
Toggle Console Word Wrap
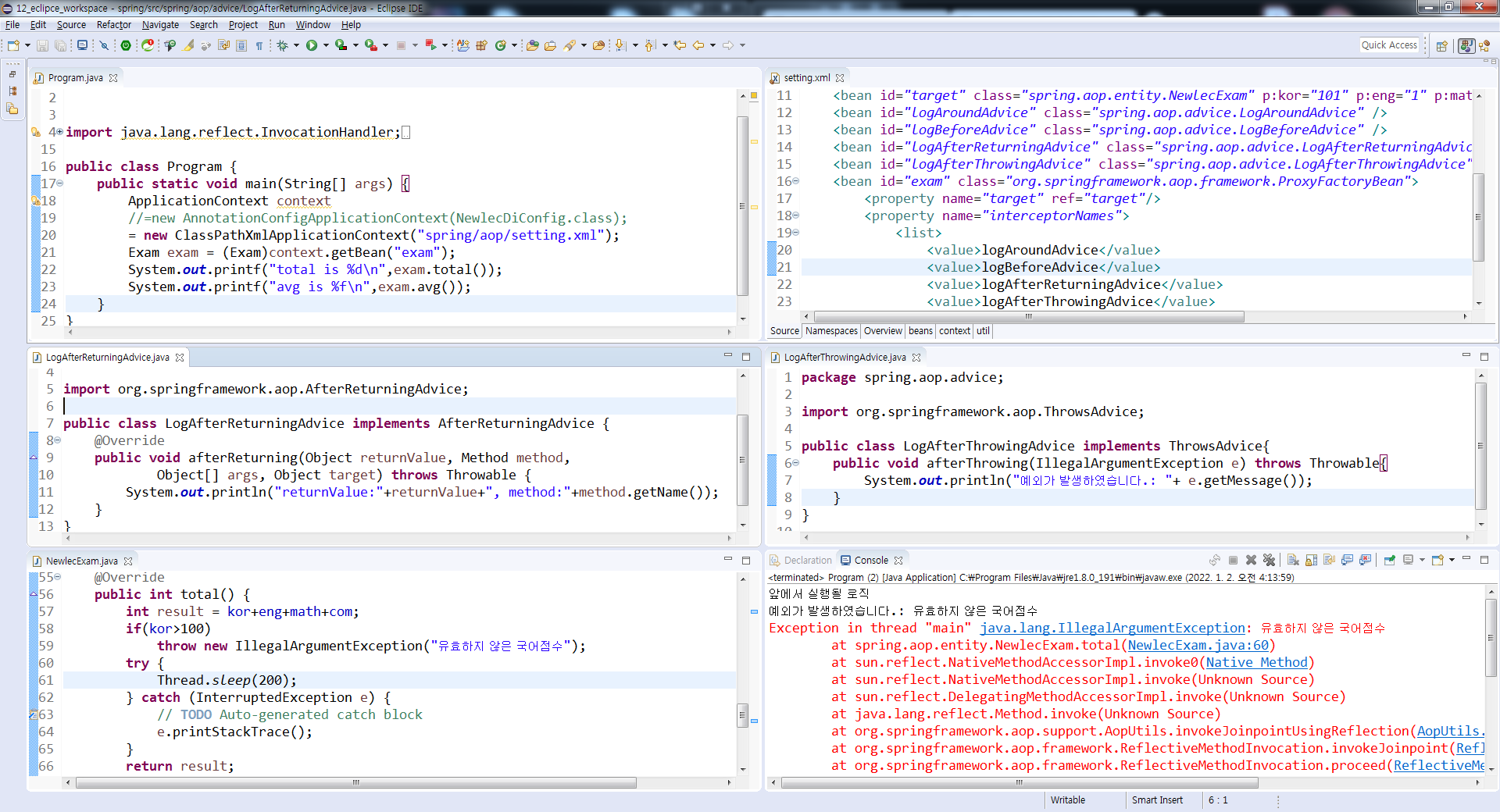click(1329, 560)
